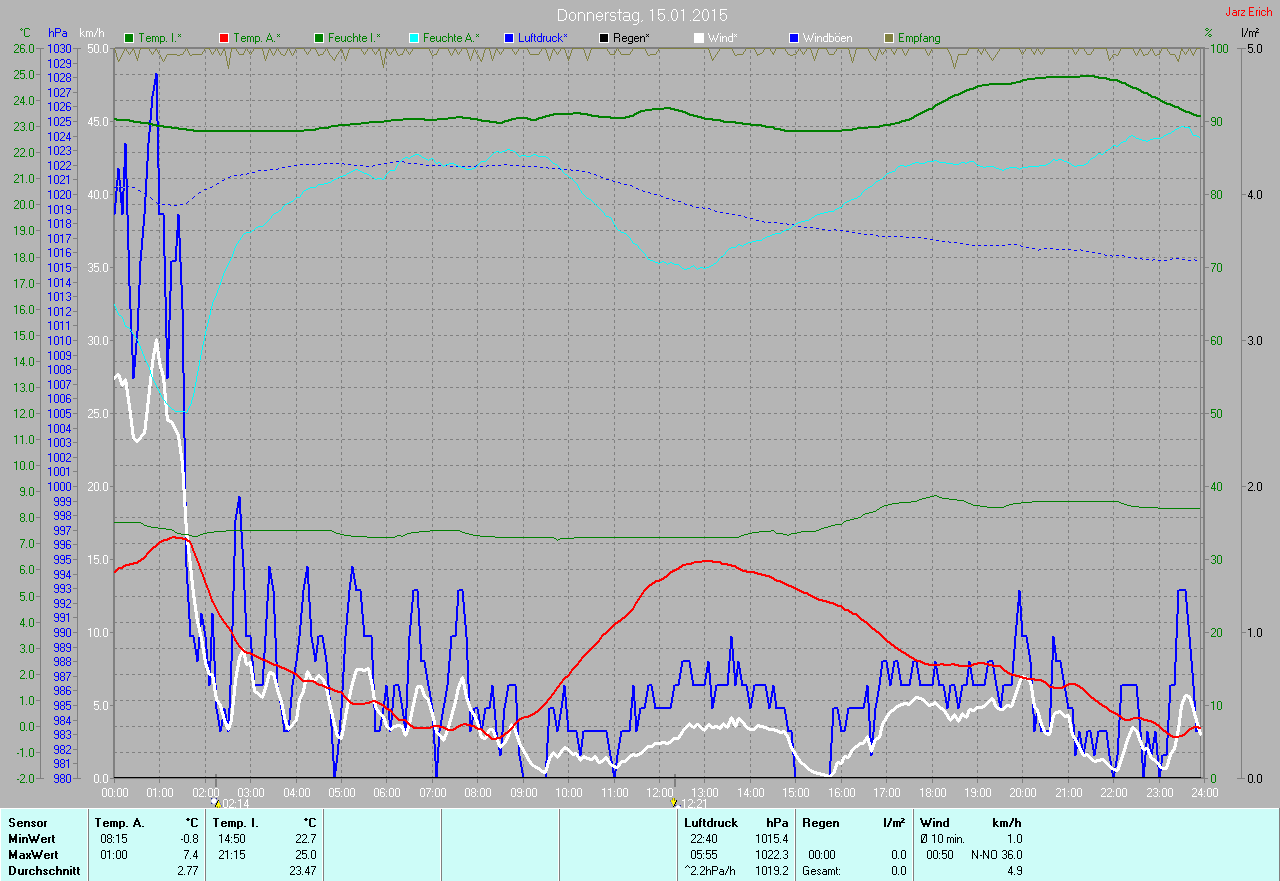Click the '2.77' average outdoor temperature value
1280x881 pixels.
pyautogui.click(x=188, y=871)
